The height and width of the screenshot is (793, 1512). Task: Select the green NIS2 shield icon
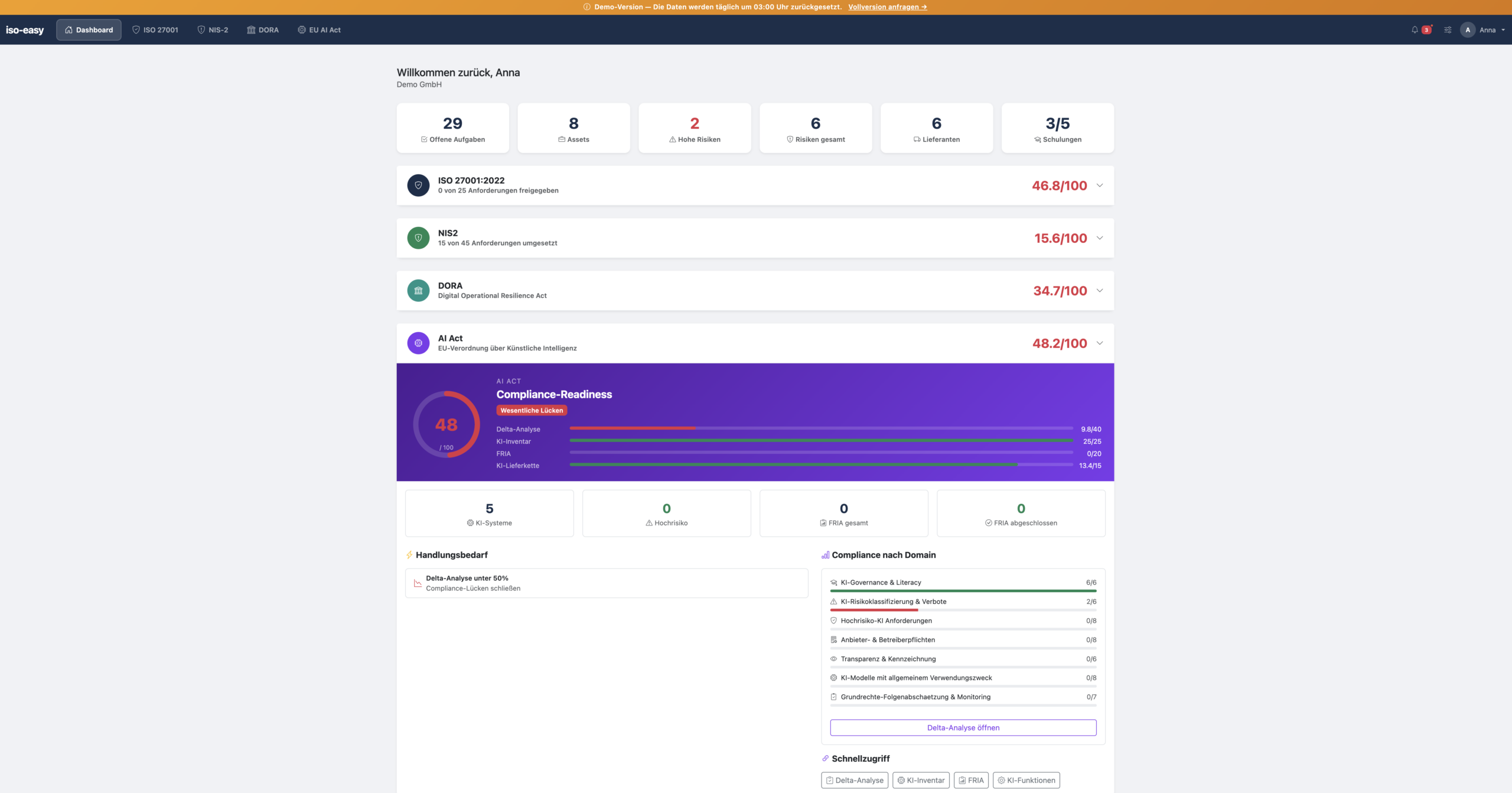418,238
